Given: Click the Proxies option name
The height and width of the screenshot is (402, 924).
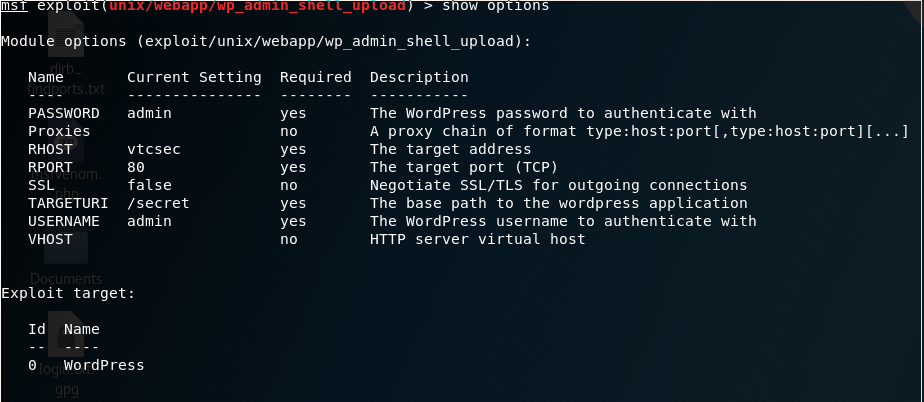Looking at the screenshot, I should pyautogui.click(x=59, y=131).
